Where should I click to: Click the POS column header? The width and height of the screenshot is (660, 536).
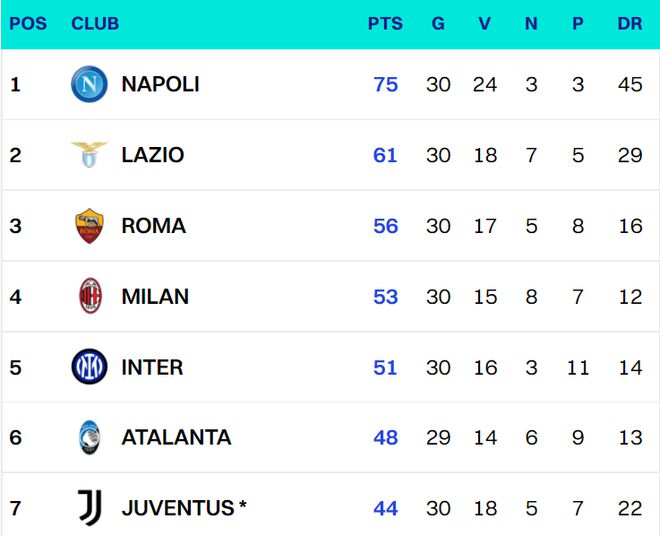click(28, 23)
